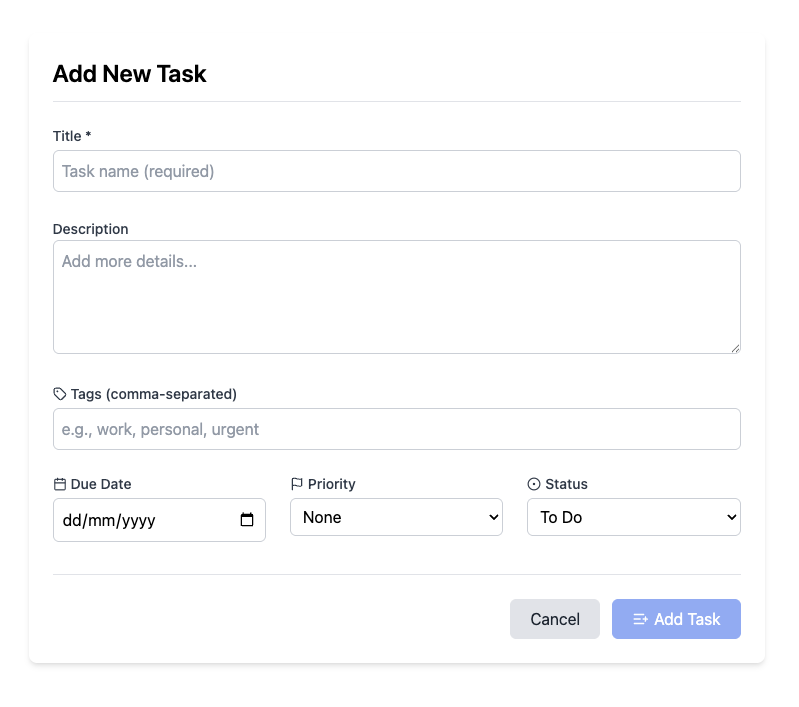Click the Due Date label text
Viewport: 799px width, 707px height.
(x=101, y=484)
